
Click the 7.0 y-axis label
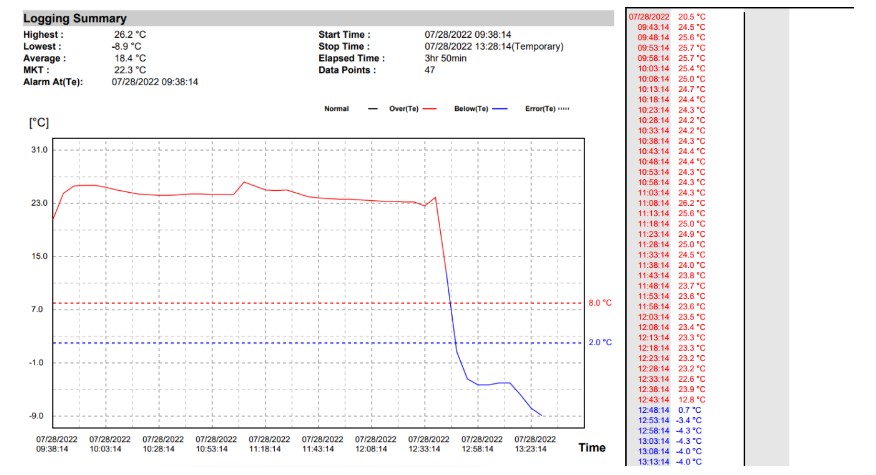pos(36,309)
